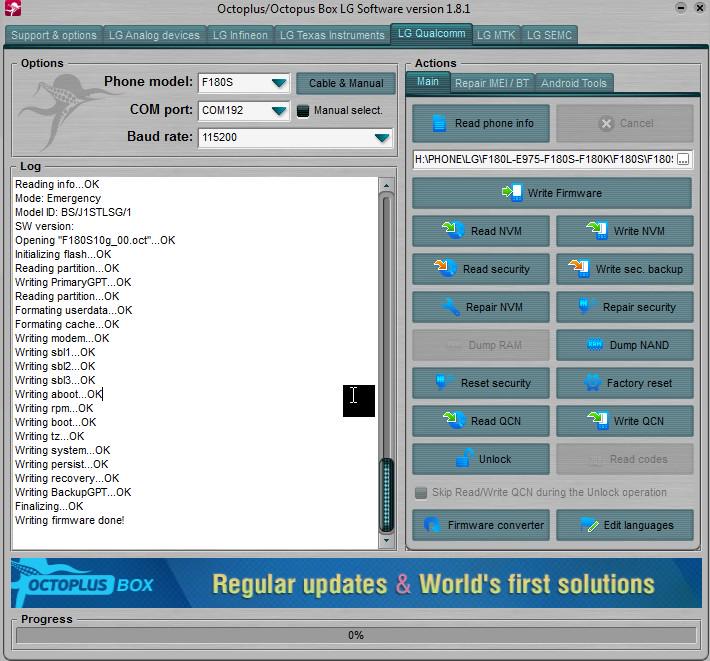Open the LG MTK tab

[496, 35]
